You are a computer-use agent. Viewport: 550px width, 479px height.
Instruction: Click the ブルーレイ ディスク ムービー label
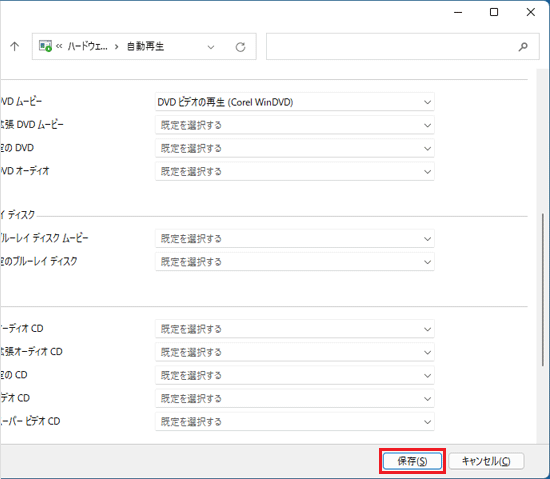tap(44, 238)
